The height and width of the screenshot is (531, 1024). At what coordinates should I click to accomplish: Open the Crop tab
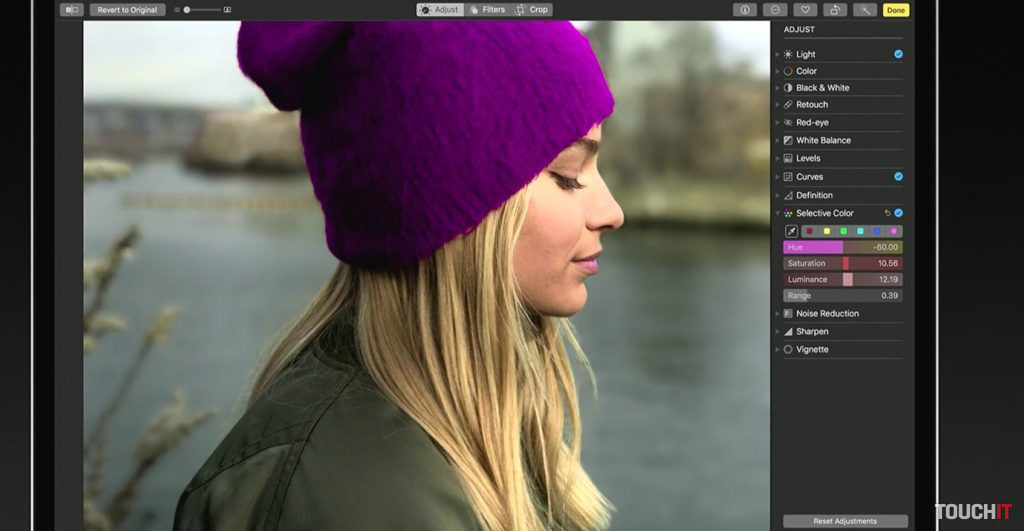click(532, 10)
